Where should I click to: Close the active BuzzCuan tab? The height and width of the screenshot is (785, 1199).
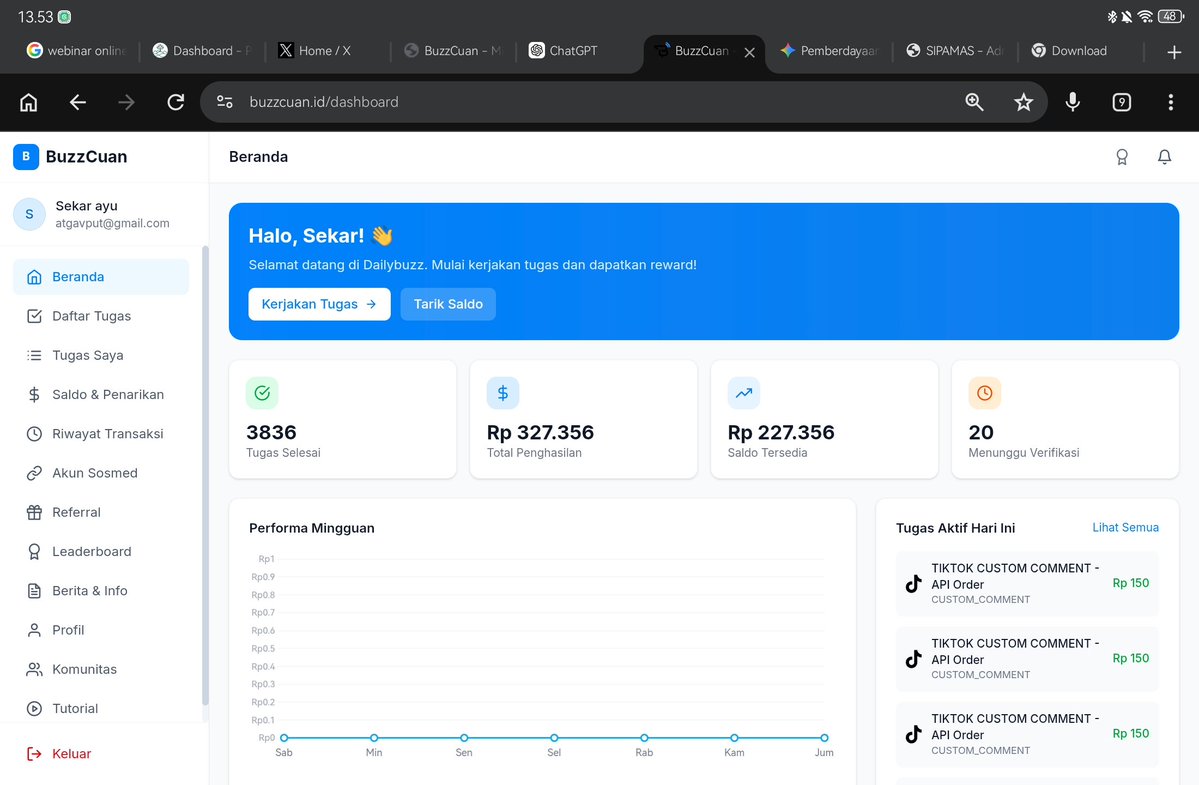(x=749, y=52)
